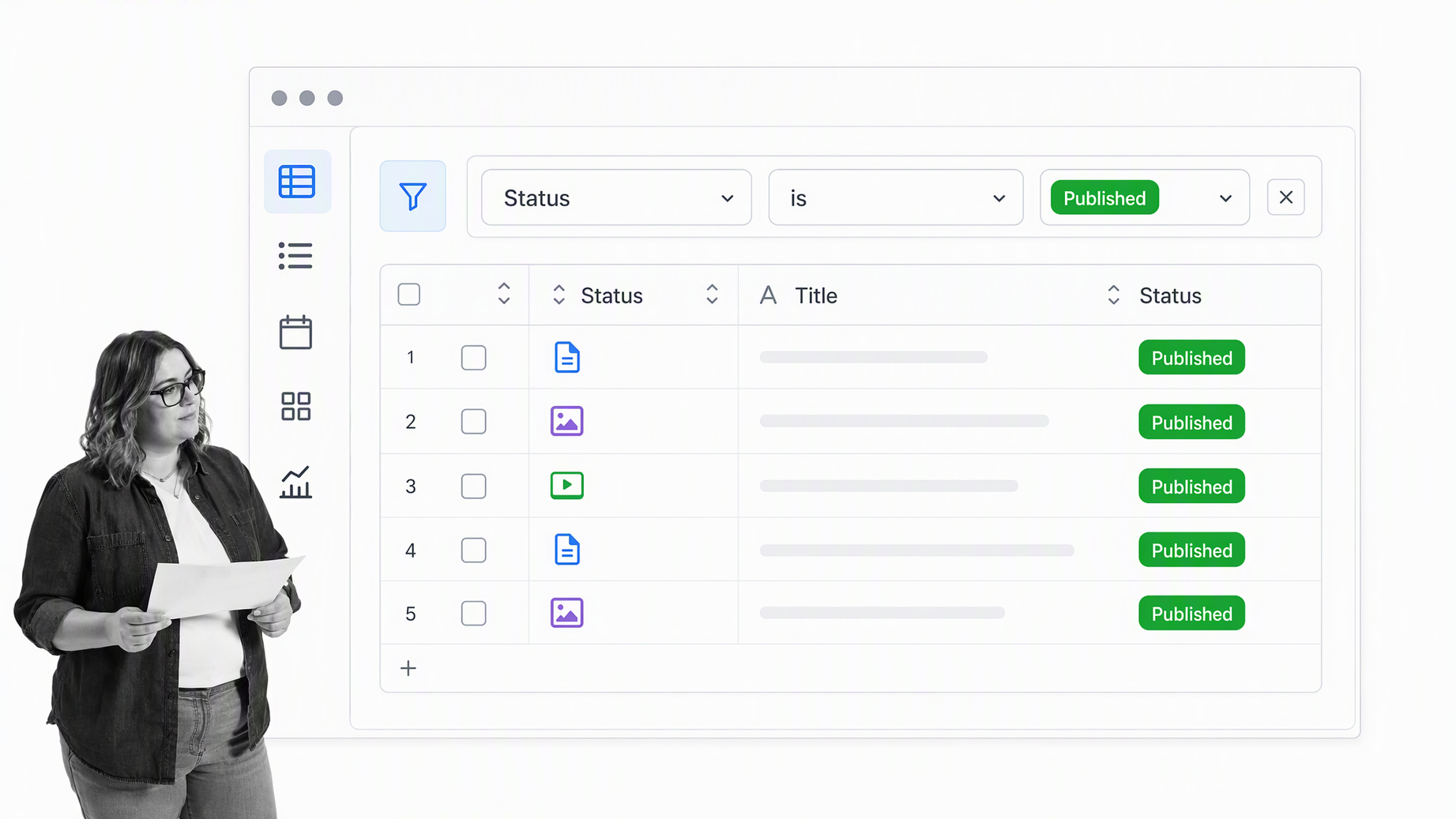Click the text type icon beside Title
This screenshot has height=819, width=1456.
pos(768,295)
